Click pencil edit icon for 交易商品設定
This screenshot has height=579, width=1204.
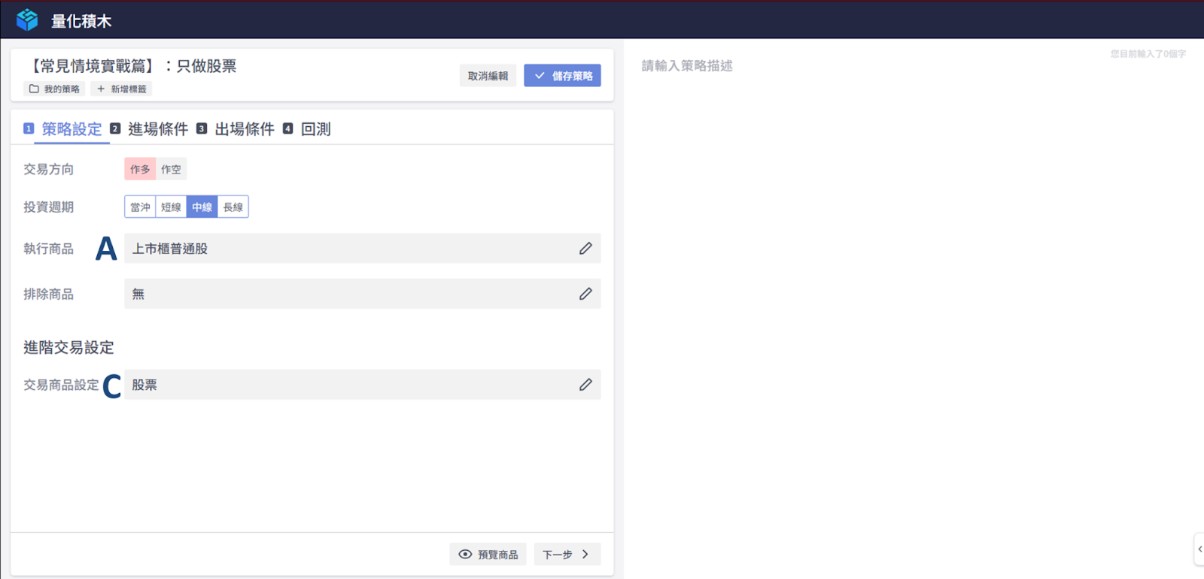pyautogui.click(x=586, y=384)
